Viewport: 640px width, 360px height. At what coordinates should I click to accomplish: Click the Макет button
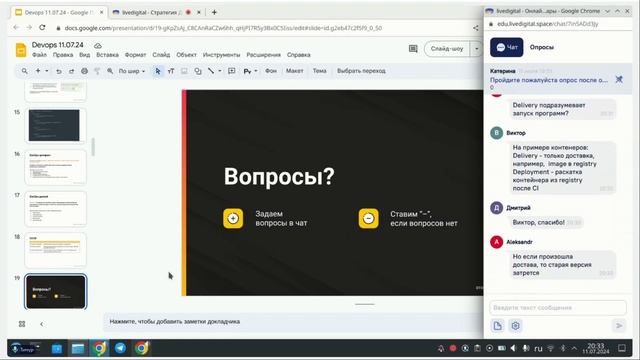(294, 71)
